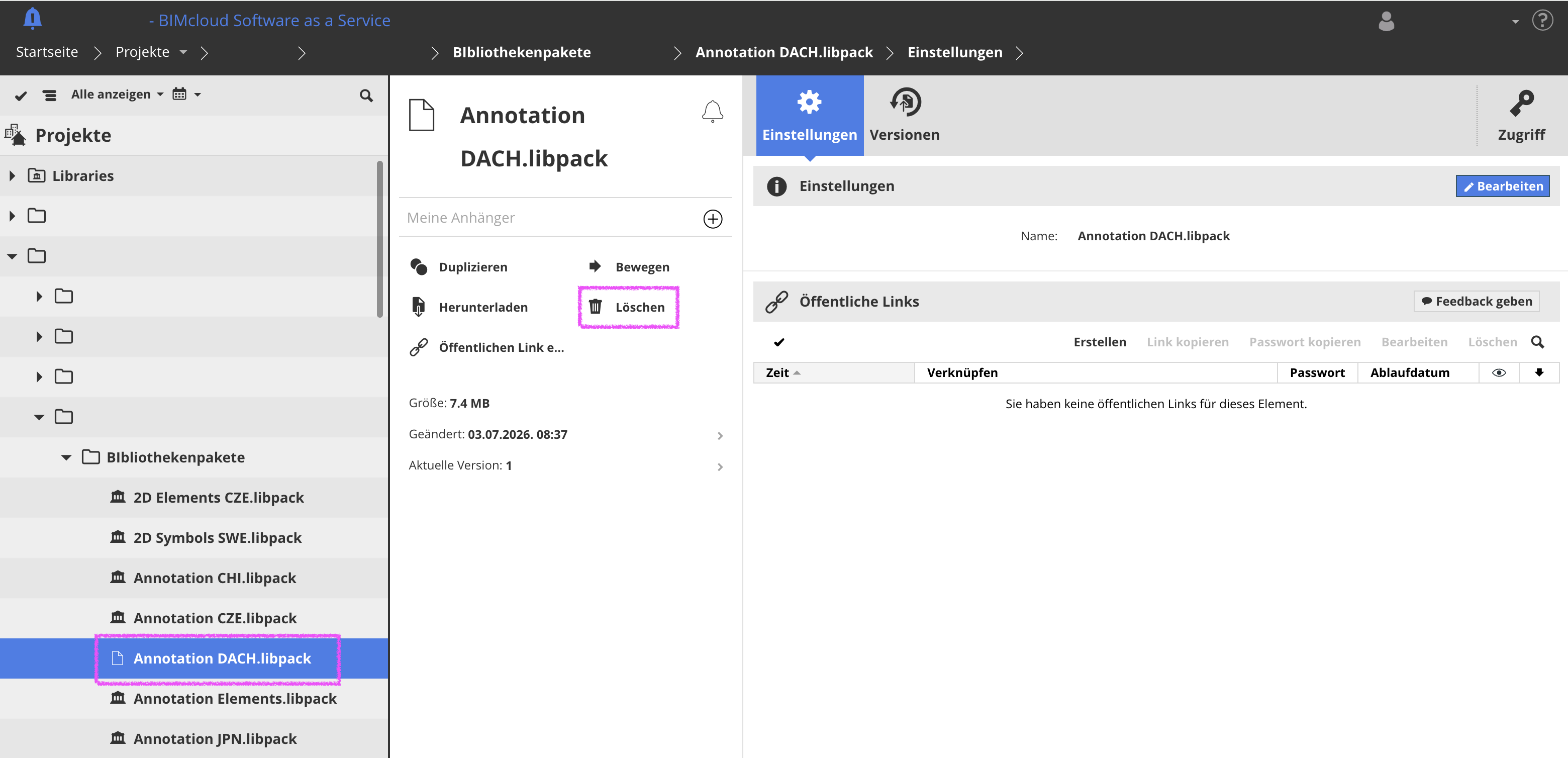The image size is (1568, 758).
Task: Open the user menu dropdown arrow
Action: pos(1515,22)
